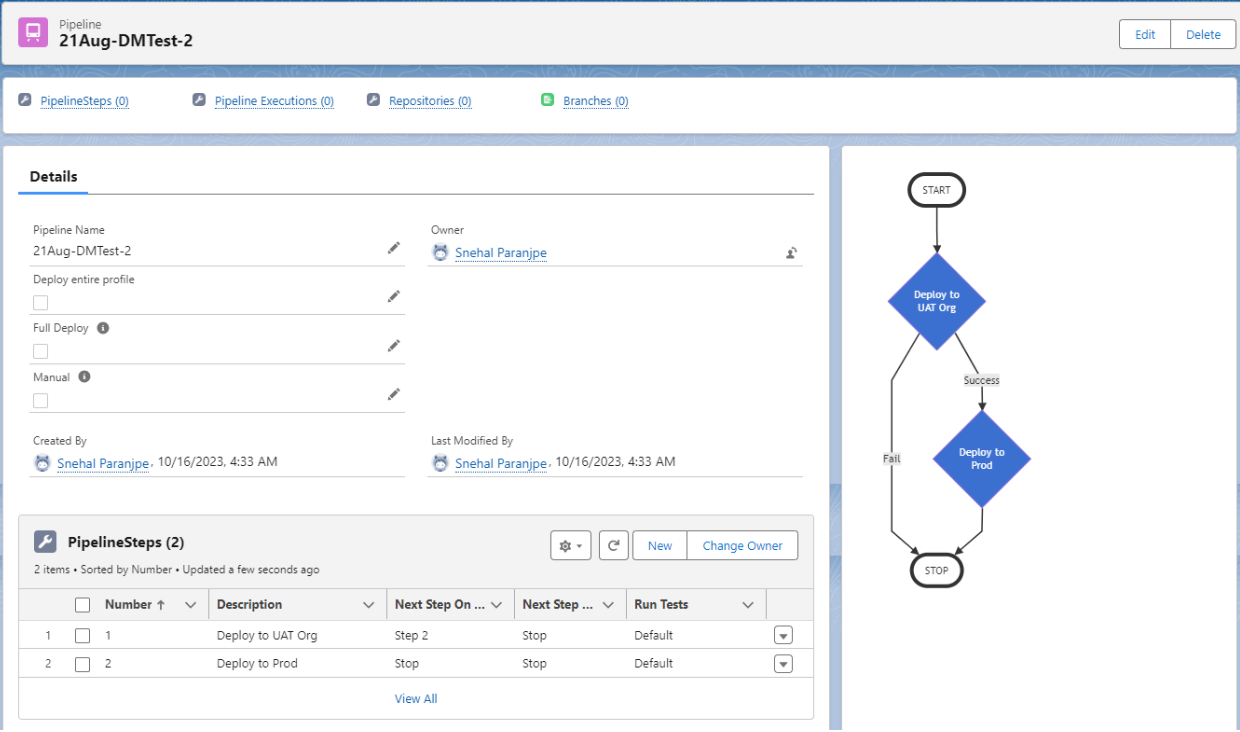This screenshot has height=732, width=1240.
Task: Edit Deploy entire profile with pencil icon
Action: (x=393, y=296)
